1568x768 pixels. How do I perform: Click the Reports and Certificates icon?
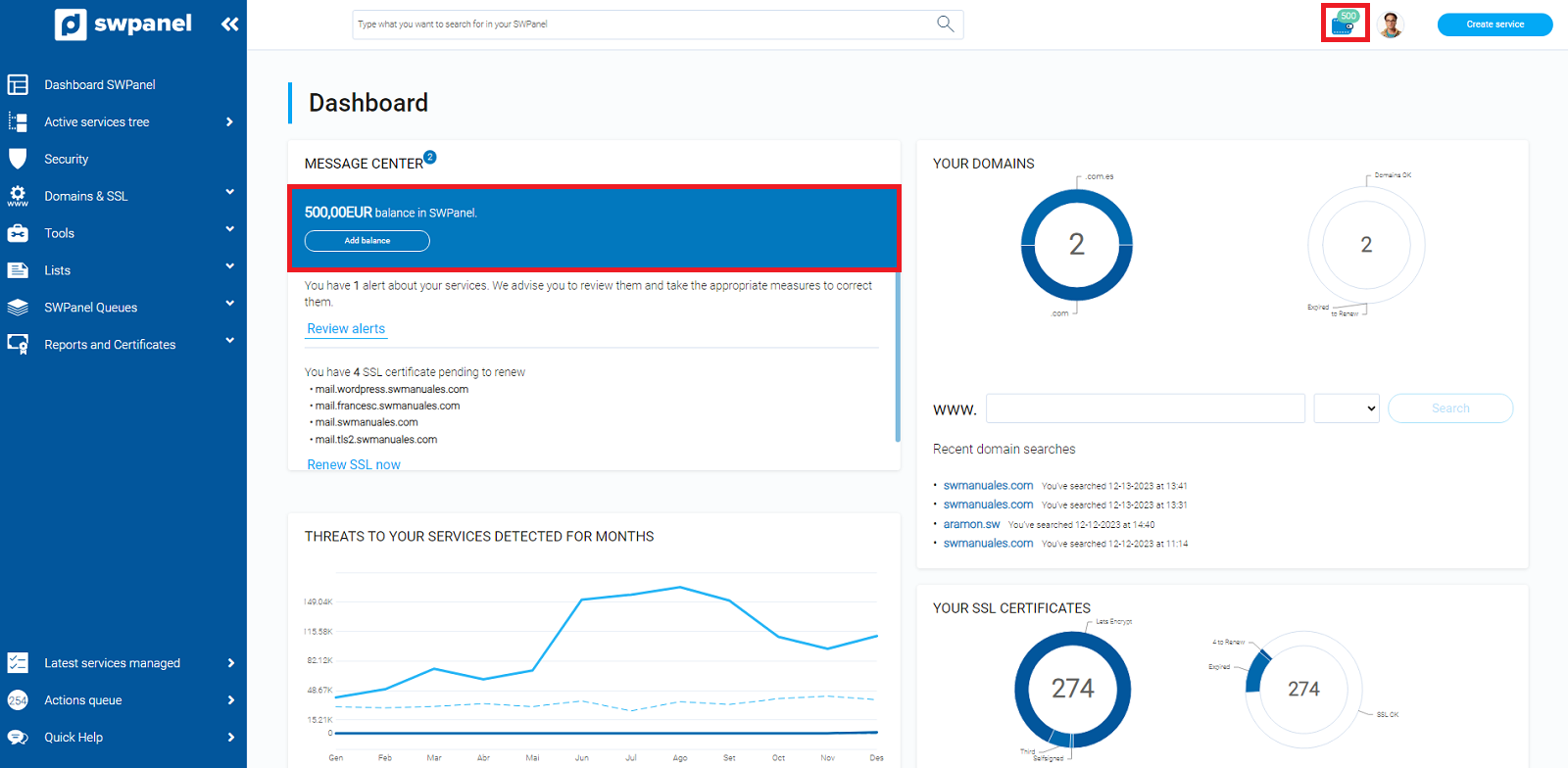click(18, 344)
